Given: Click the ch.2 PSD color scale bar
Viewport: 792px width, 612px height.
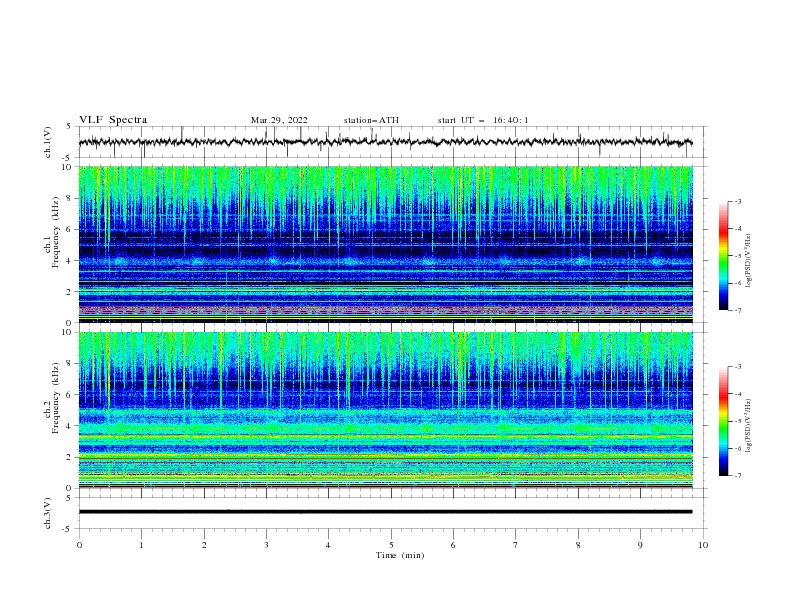Looking at the screenshot, I should click(x=723, y=421).
